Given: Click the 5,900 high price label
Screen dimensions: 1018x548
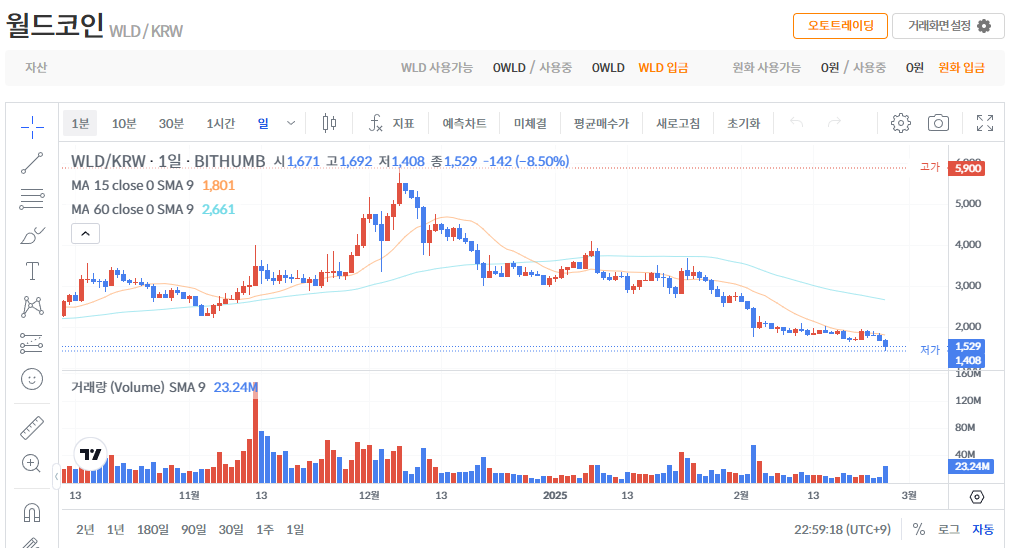Looking at the screenshot, I should 967,168.
